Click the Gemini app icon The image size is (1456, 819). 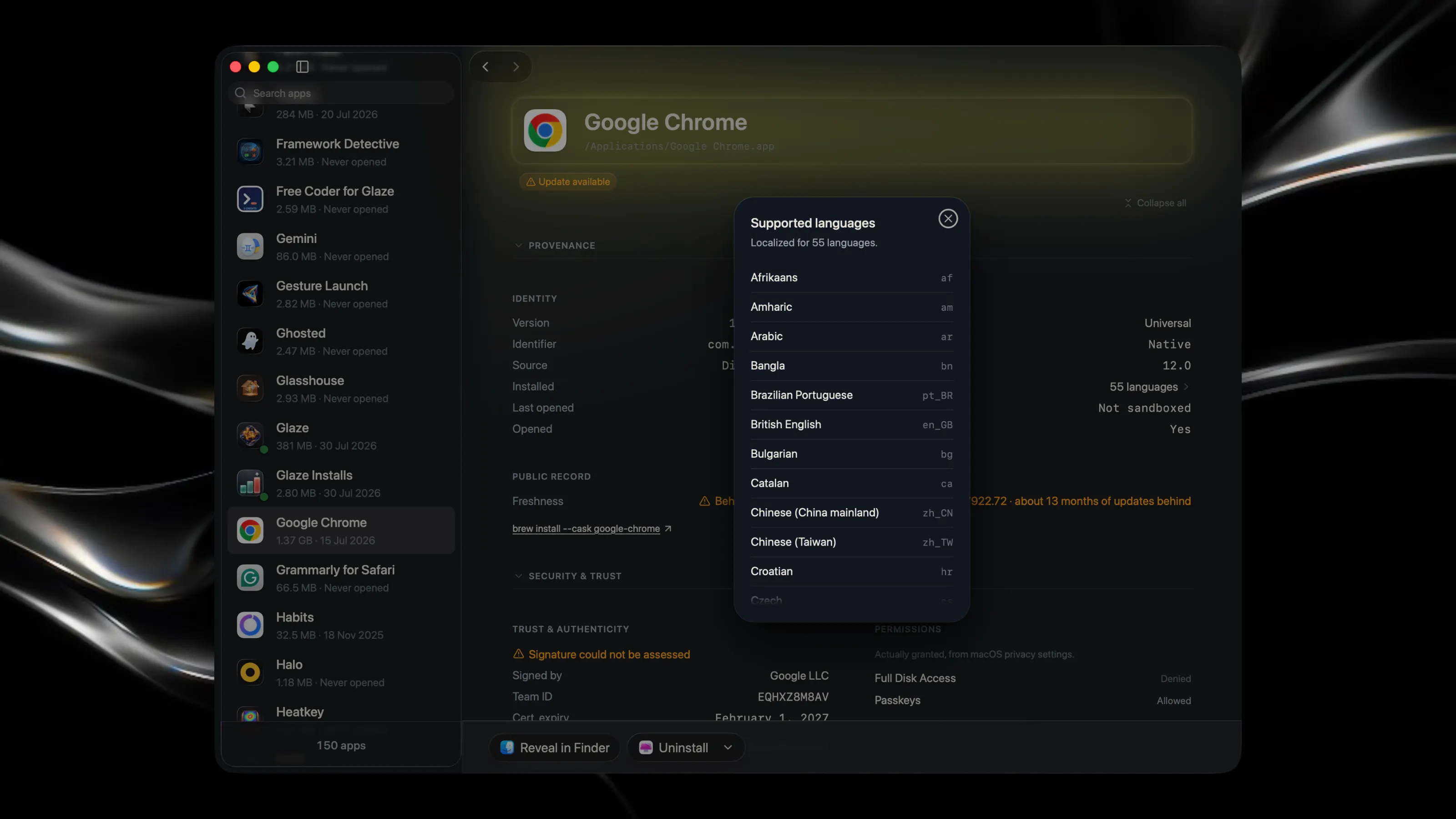click(250, 247)
